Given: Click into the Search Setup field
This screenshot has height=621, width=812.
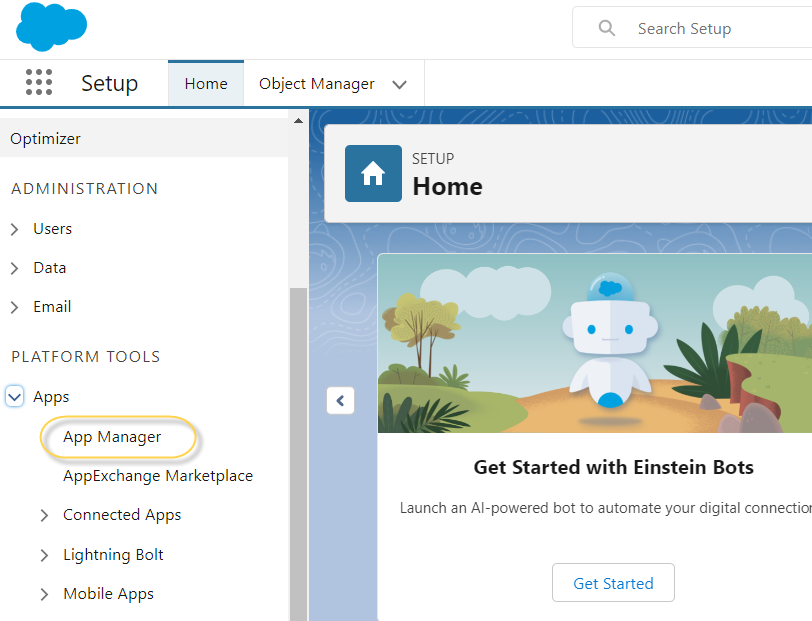Looking at the screenshot, I should (692, 28).
